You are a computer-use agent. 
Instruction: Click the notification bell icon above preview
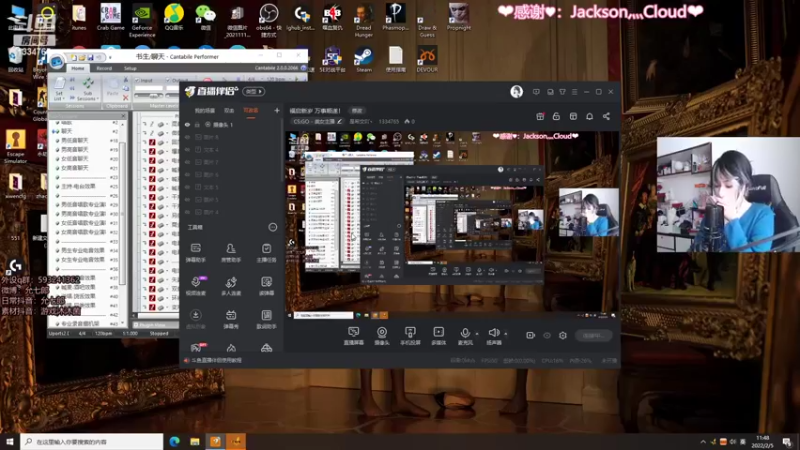point(589,116)
